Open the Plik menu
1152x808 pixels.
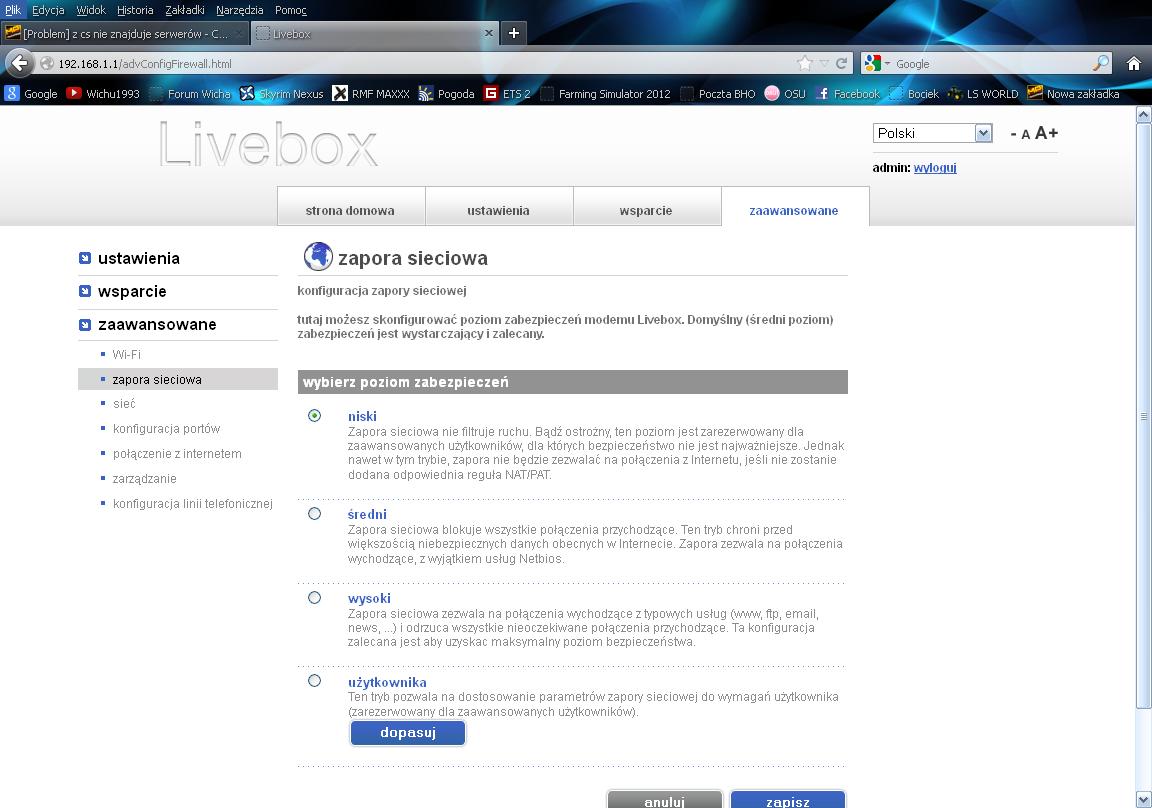[13, 10]
